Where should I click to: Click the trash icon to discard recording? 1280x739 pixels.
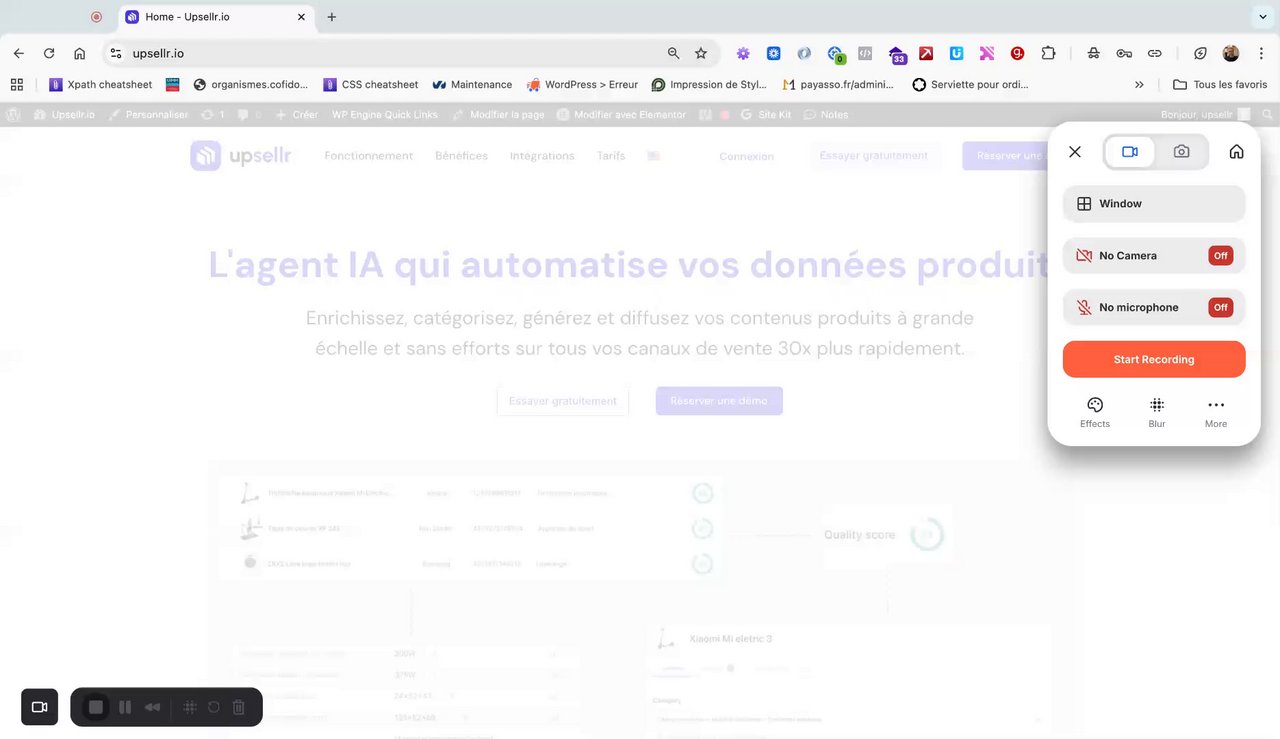[239, 707]
